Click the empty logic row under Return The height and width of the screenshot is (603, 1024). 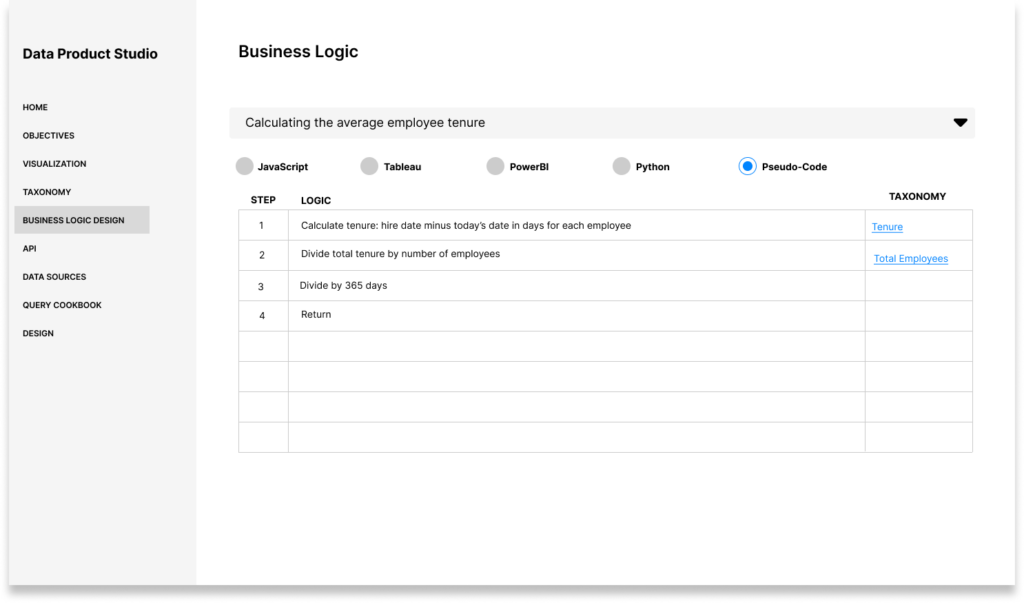[x=577, y=346]
